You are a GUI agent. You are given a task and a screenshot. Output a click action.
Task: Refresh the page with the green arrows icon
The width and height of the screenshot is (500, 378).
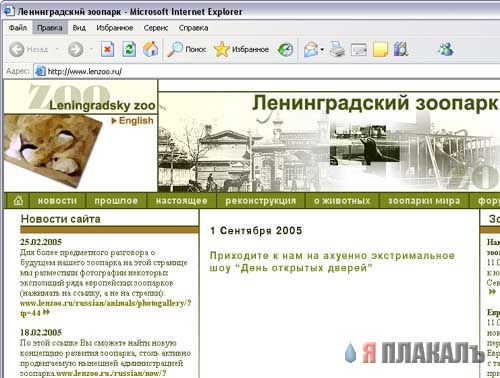pos(129,49)
